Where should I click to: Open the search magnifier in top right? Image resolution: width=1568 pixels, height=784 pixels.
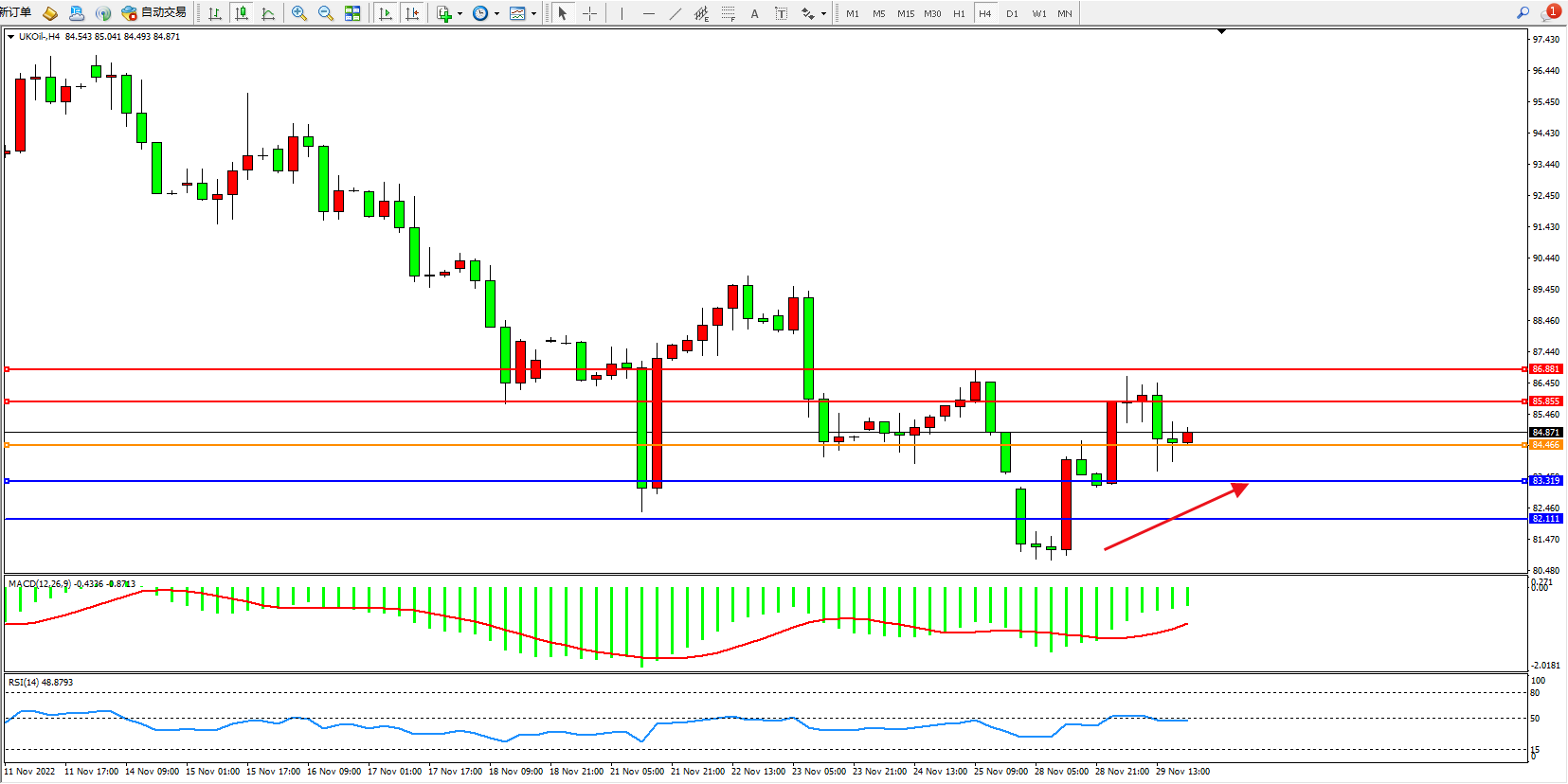[x=1523, y=13]
